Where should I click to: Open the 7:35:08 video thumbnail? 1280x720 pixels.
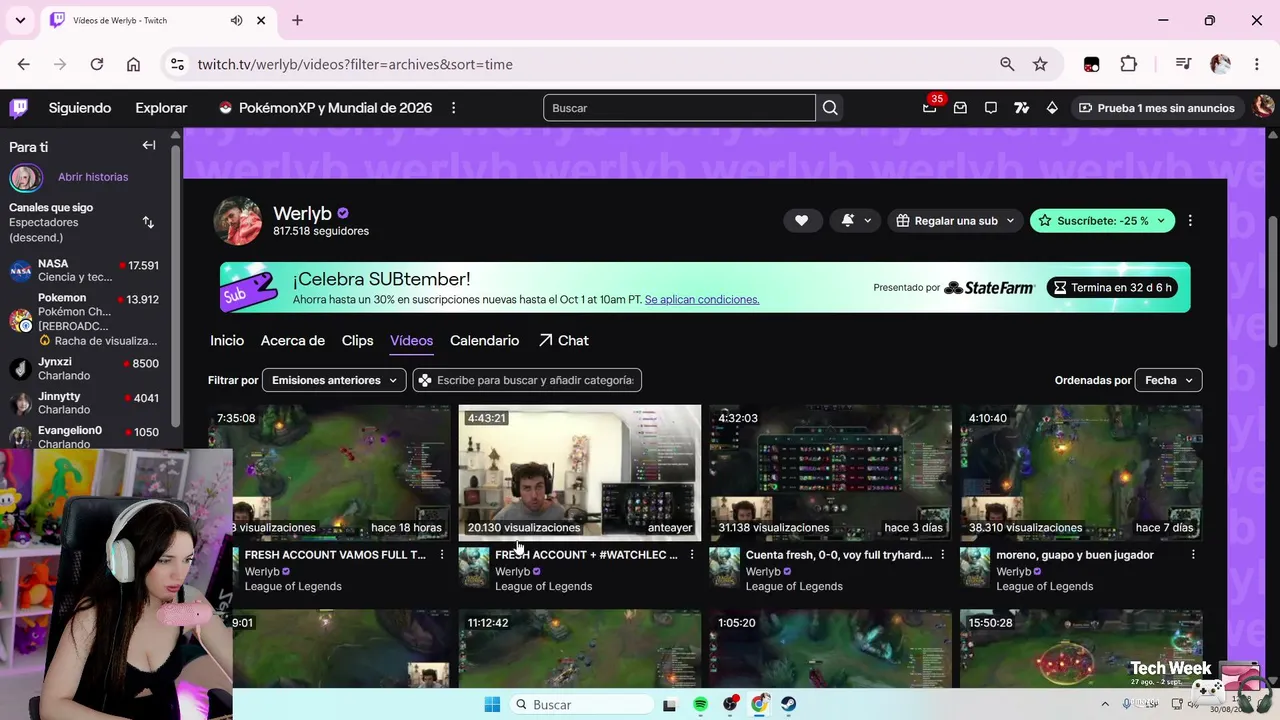[329, 472]
